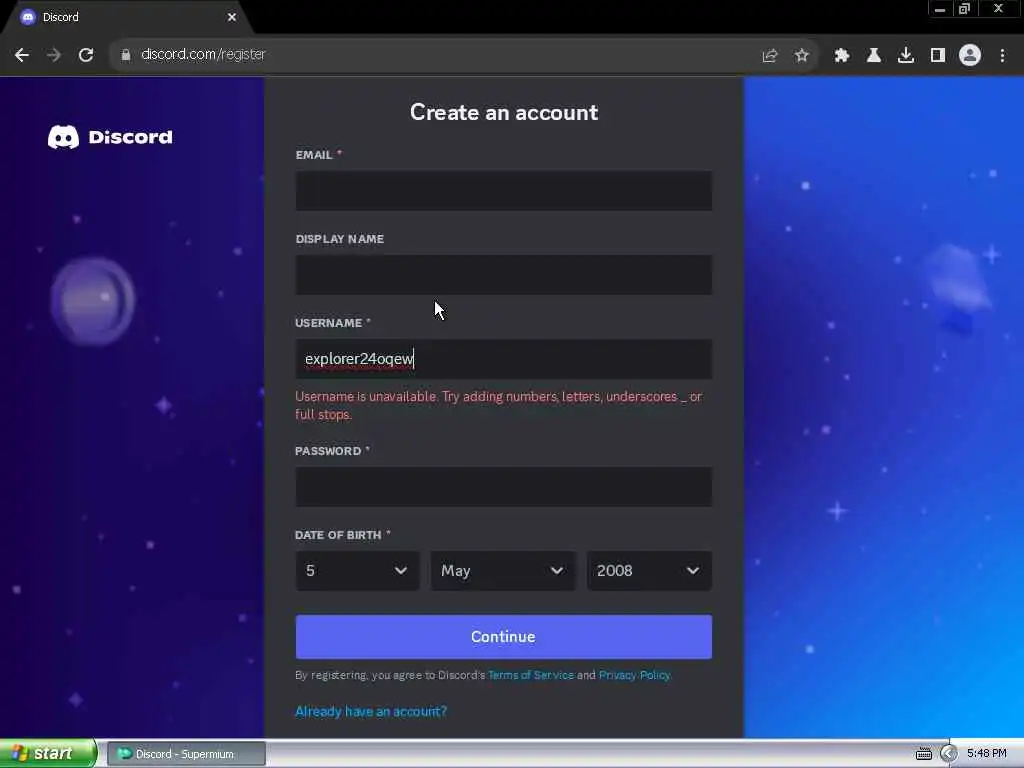Open the birth month dropdown showing May

tap(503, 571)
